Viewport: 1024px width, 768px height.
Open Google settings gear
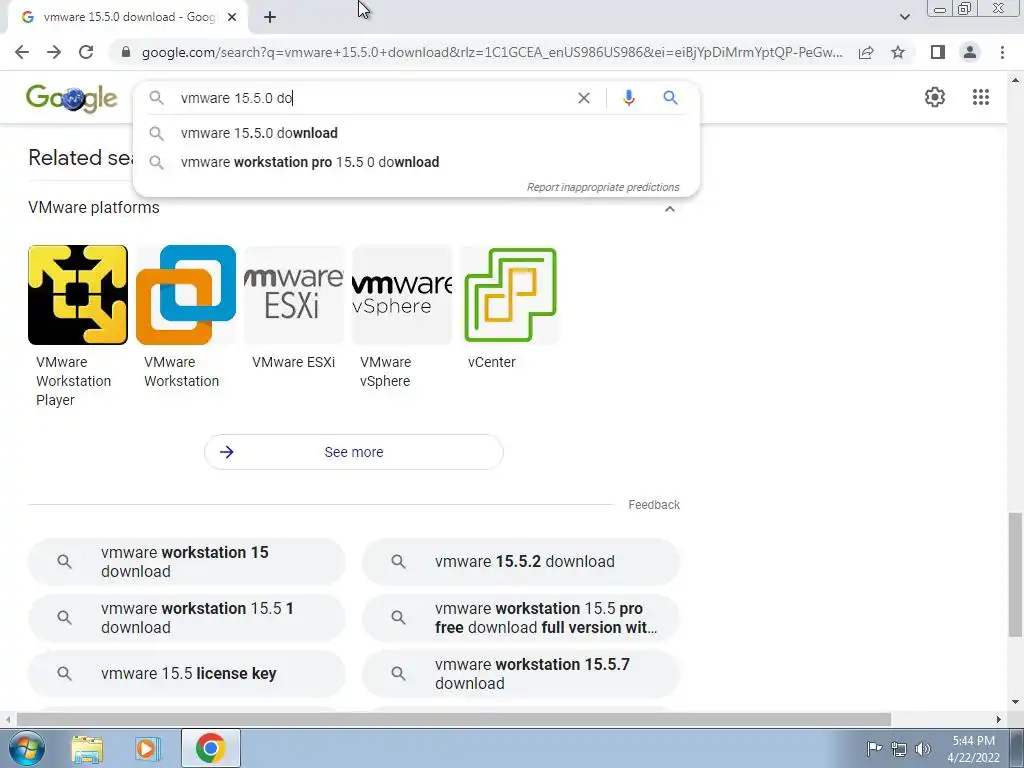coord(935,97)
